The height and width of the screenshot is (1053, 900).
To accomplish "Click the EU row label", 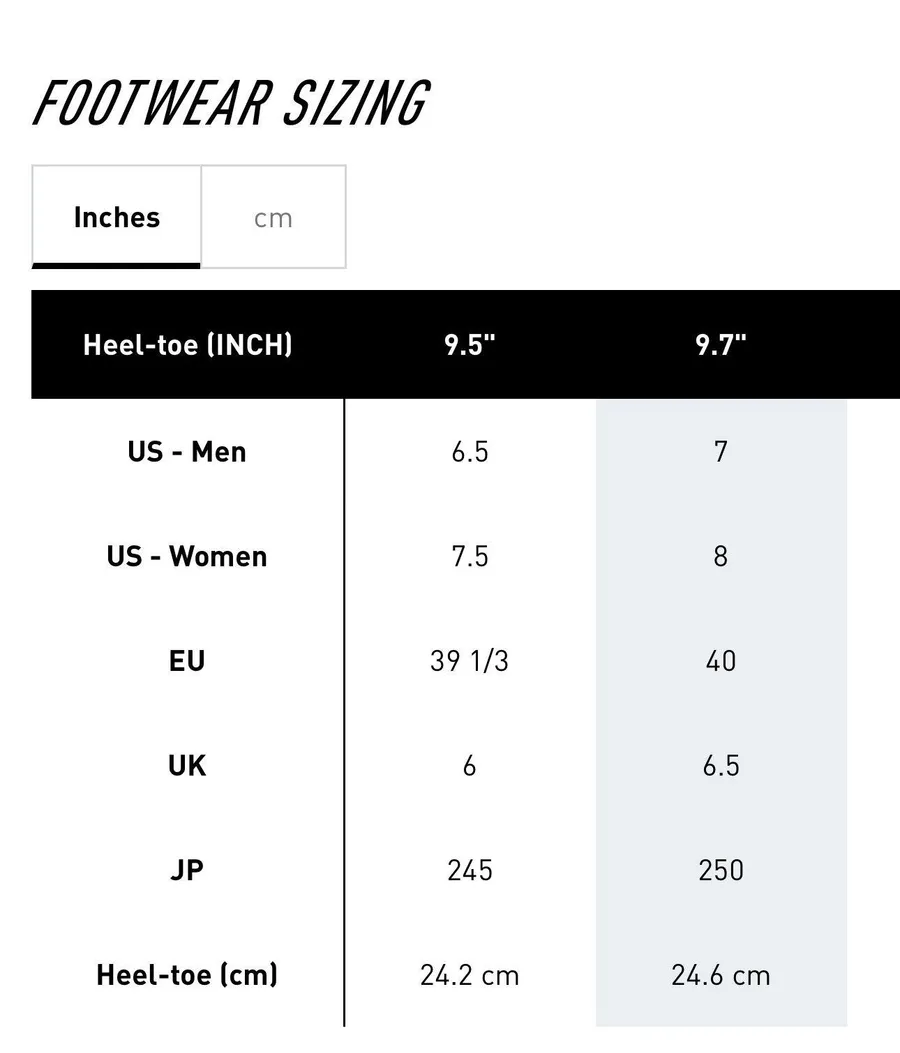I will point(187,661).
